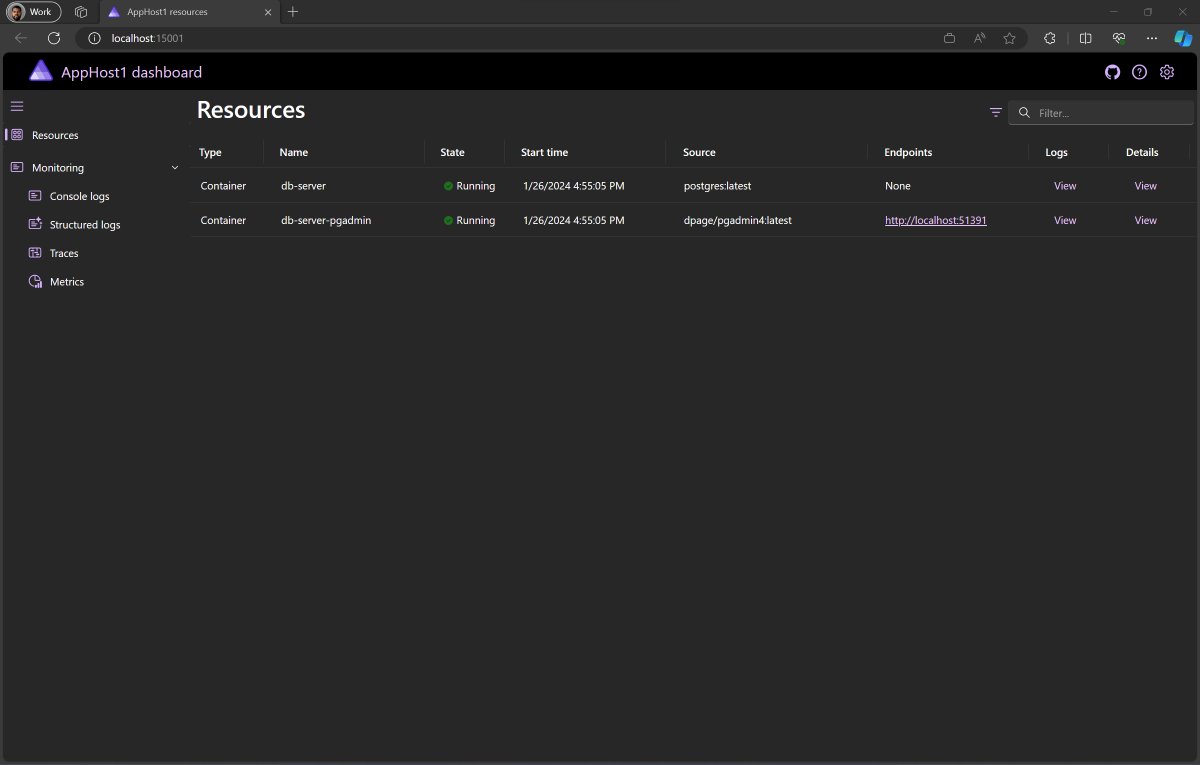Open the Traces page
The width and height of the screenshot is (1200, 765).
[x=66, y=253]
